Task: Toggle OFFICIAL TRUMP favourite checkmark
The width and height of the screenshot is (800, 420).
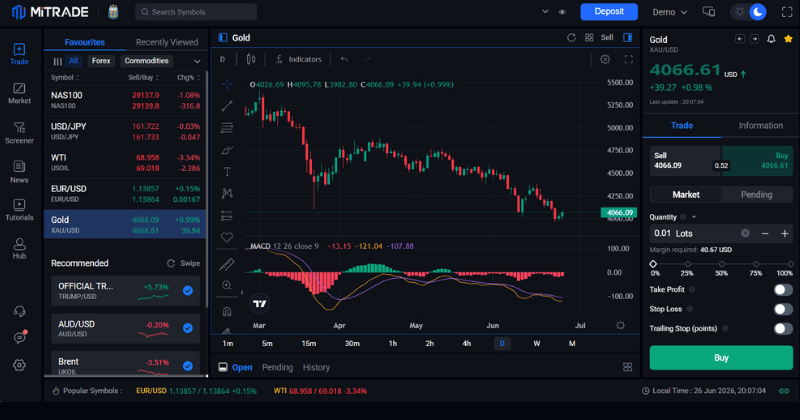Action: point(188,290)
